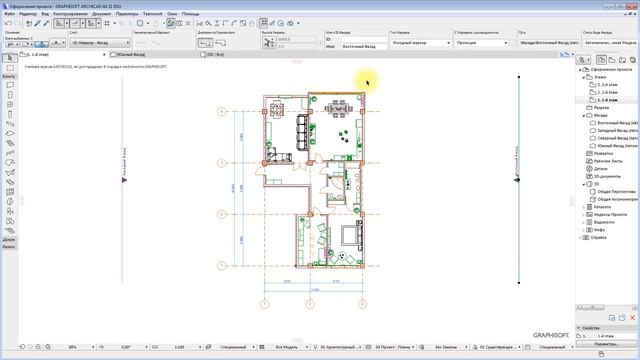Collapse the '3D' tree node
The height and width of the screenshot is (360, 640).
tap(584, 184)
